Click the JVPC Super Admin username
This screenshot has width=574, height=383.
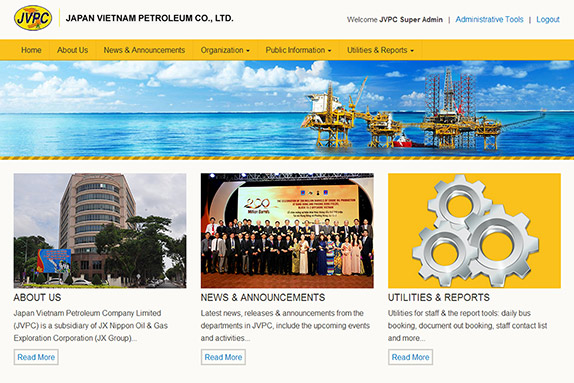411,19
